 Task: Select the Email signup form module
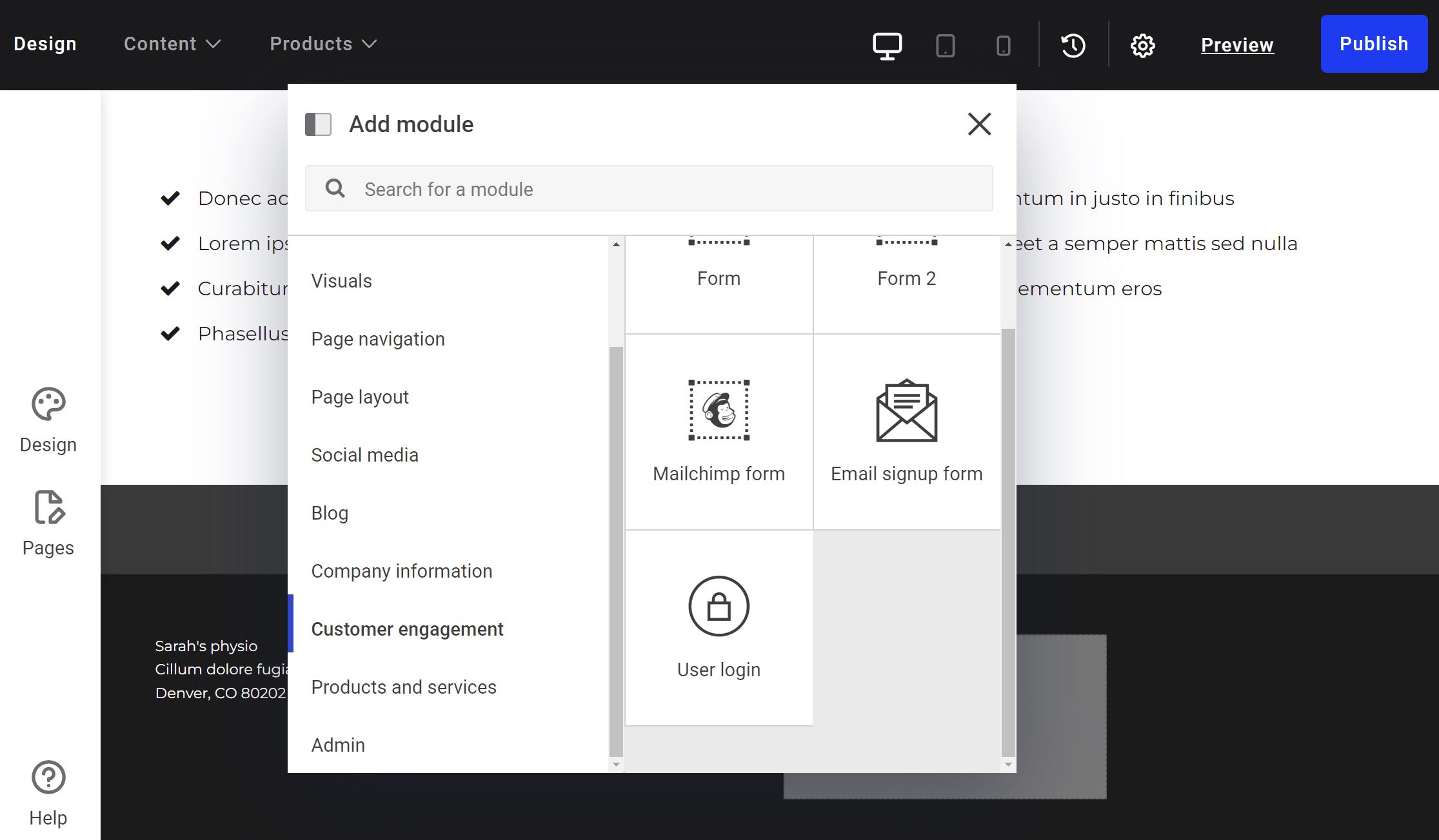[x=906, y=432]
